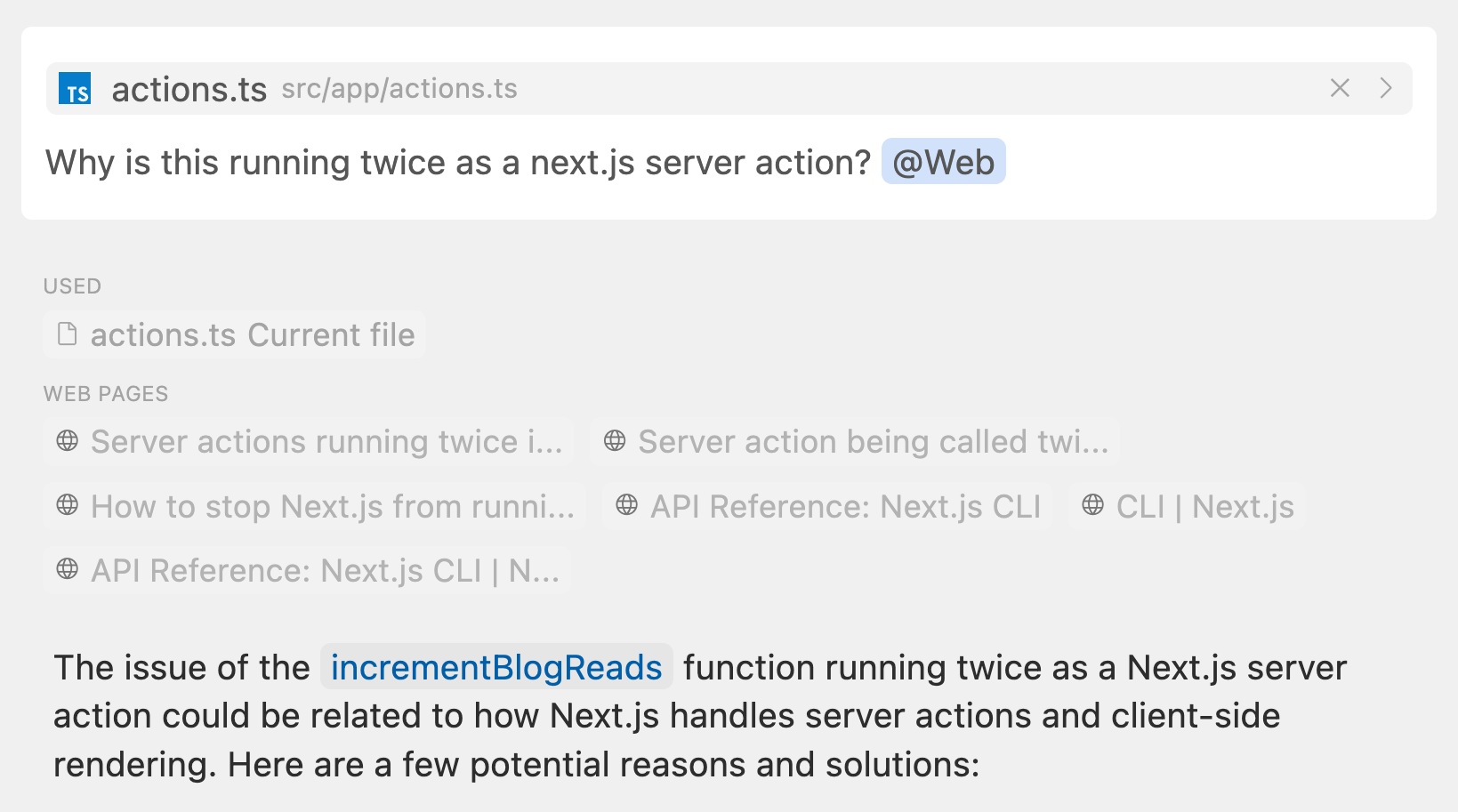Click the globe icon beside Server actions running twice
The image size is (1458, 812).
(68, 441)
